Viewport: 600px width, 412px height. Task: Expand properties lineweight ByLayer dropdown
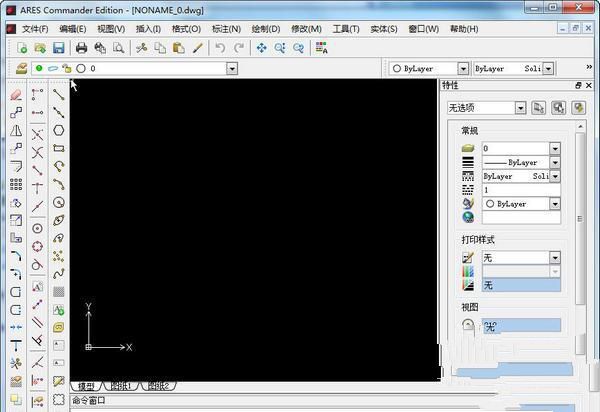555,163
